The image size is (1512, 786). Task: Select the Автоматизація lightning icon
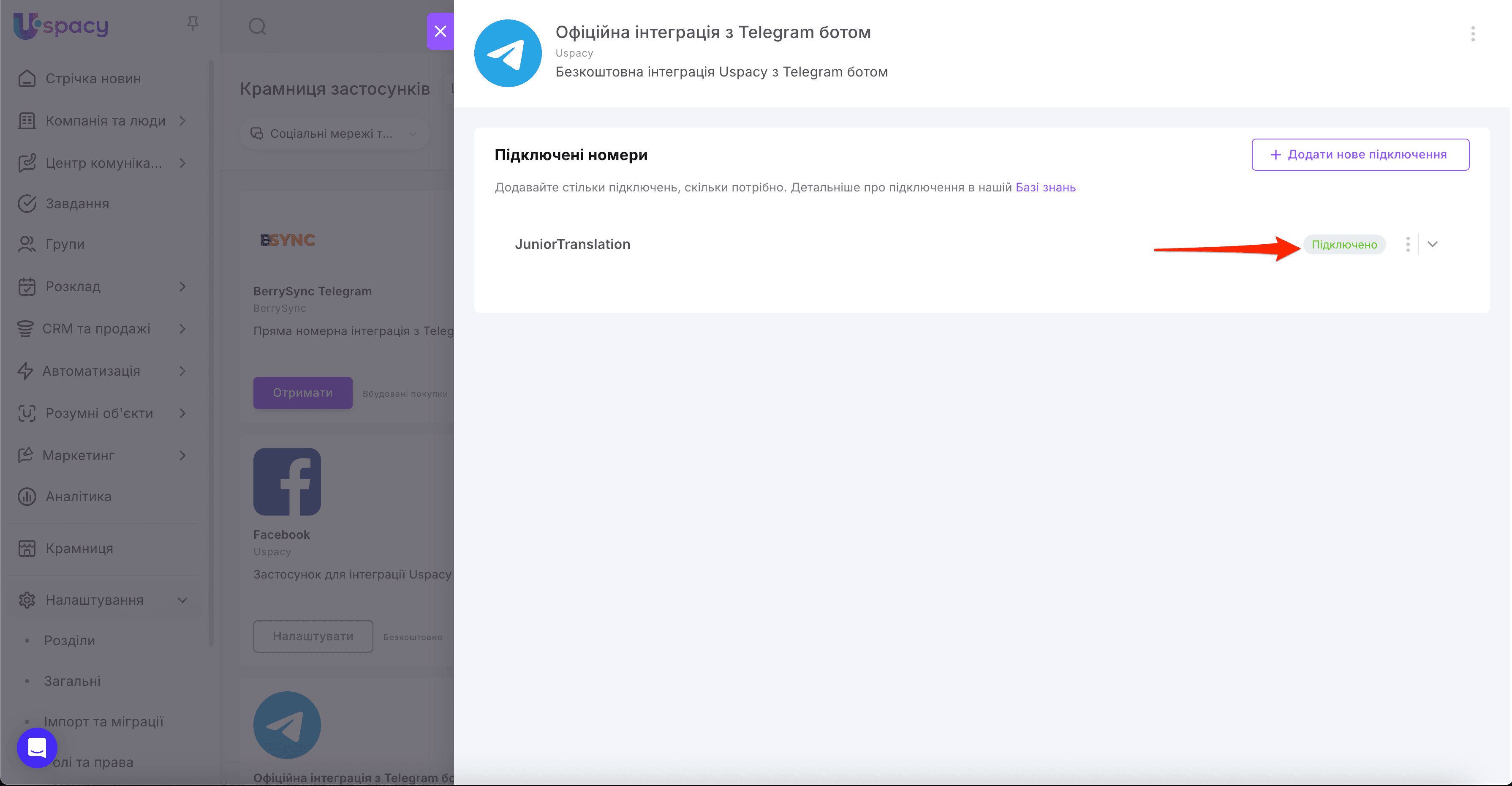[x=27, y=371]
